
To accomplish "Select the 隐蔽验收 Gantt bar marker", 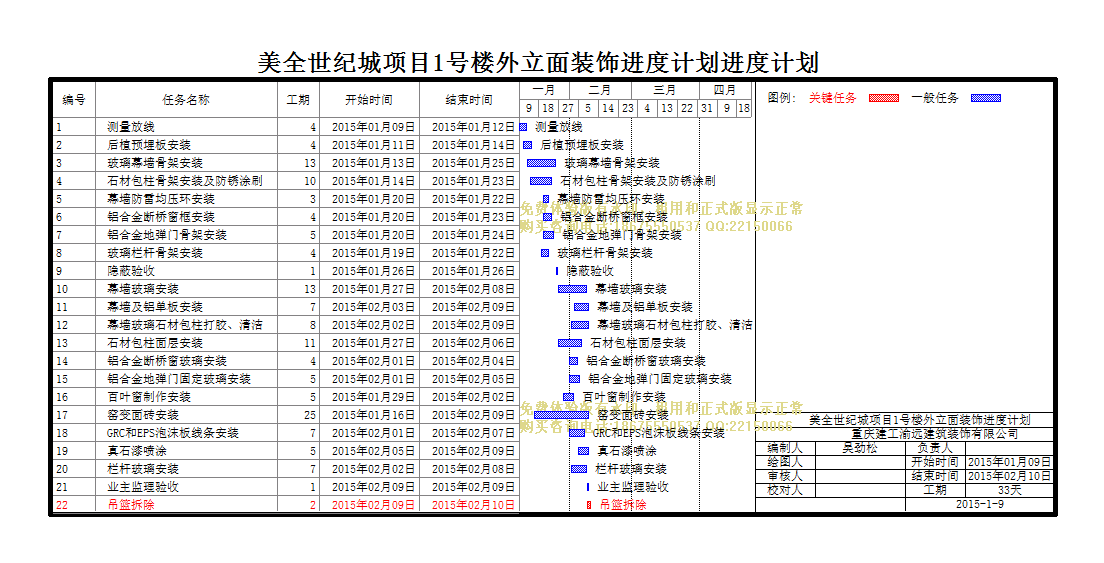I will pos(557,271).
